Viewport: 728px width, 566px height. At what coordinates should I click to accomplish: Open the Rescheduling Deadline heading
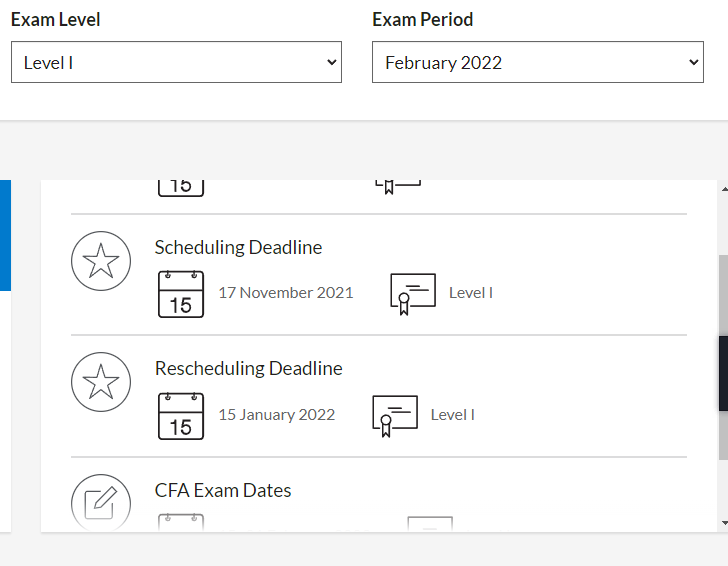tap(248, 368)
